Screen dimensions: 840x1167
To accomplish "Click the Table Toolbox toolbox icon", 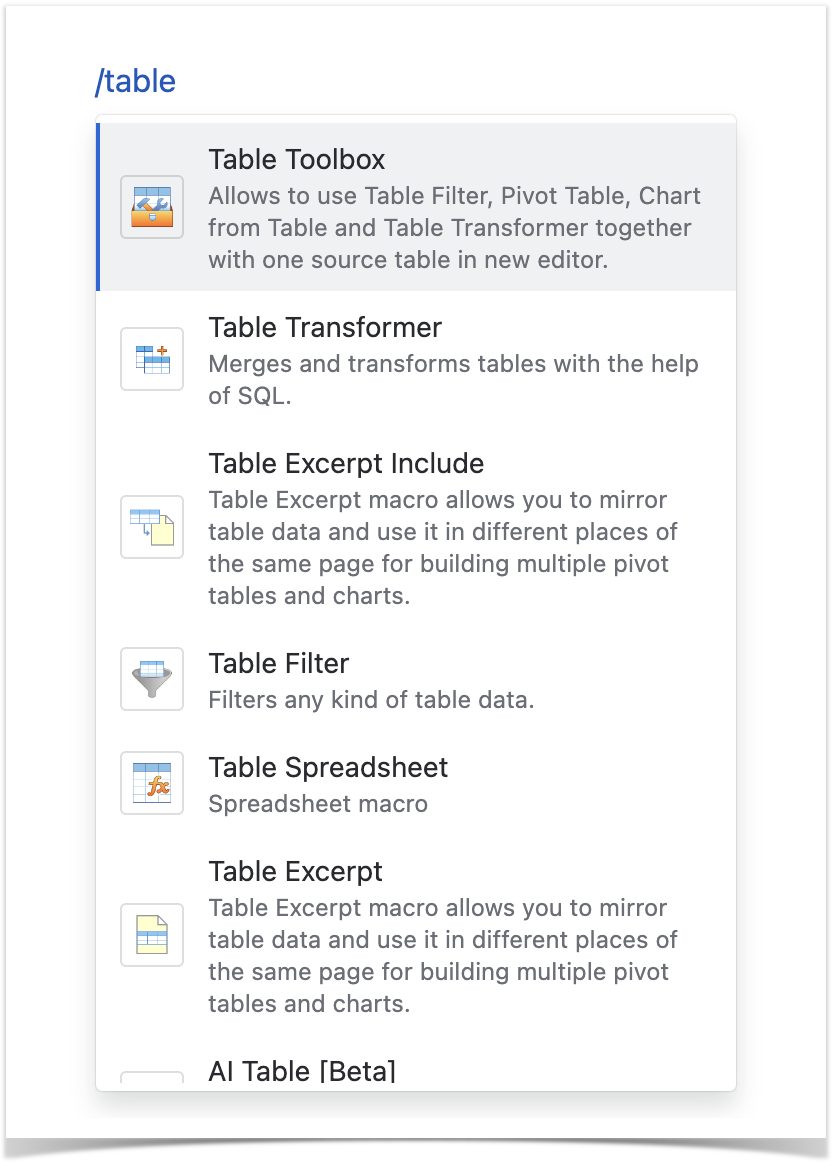I will 152,207.
